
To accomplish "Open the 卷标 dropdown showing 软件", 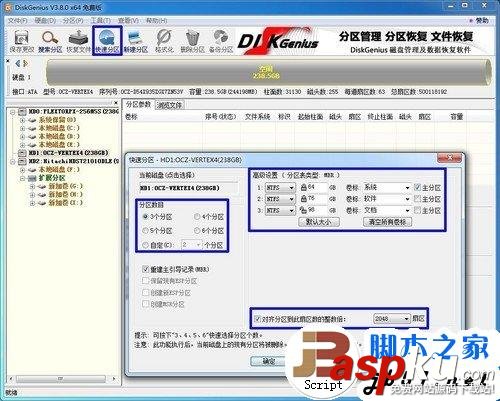I will 407,199.
